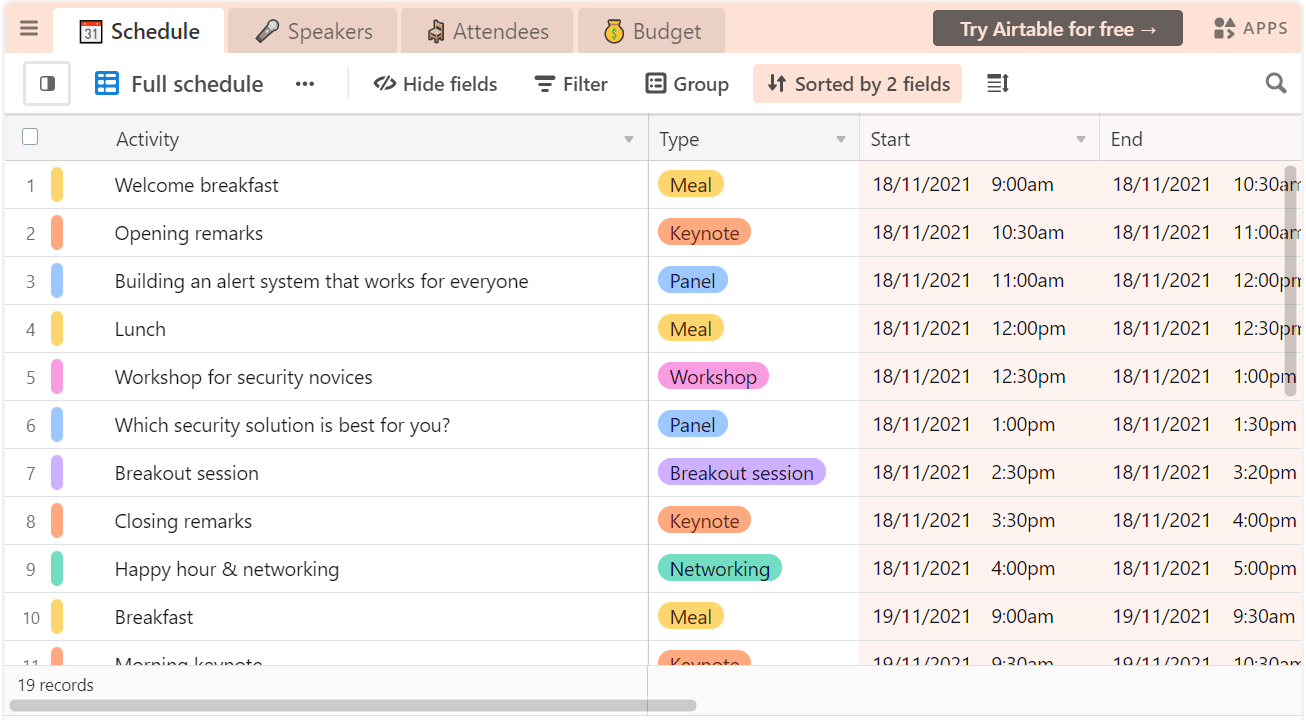The image size is (1306, 720).
Task: Click the Meal tag in Lunch row
Action: tap(691, 329)
